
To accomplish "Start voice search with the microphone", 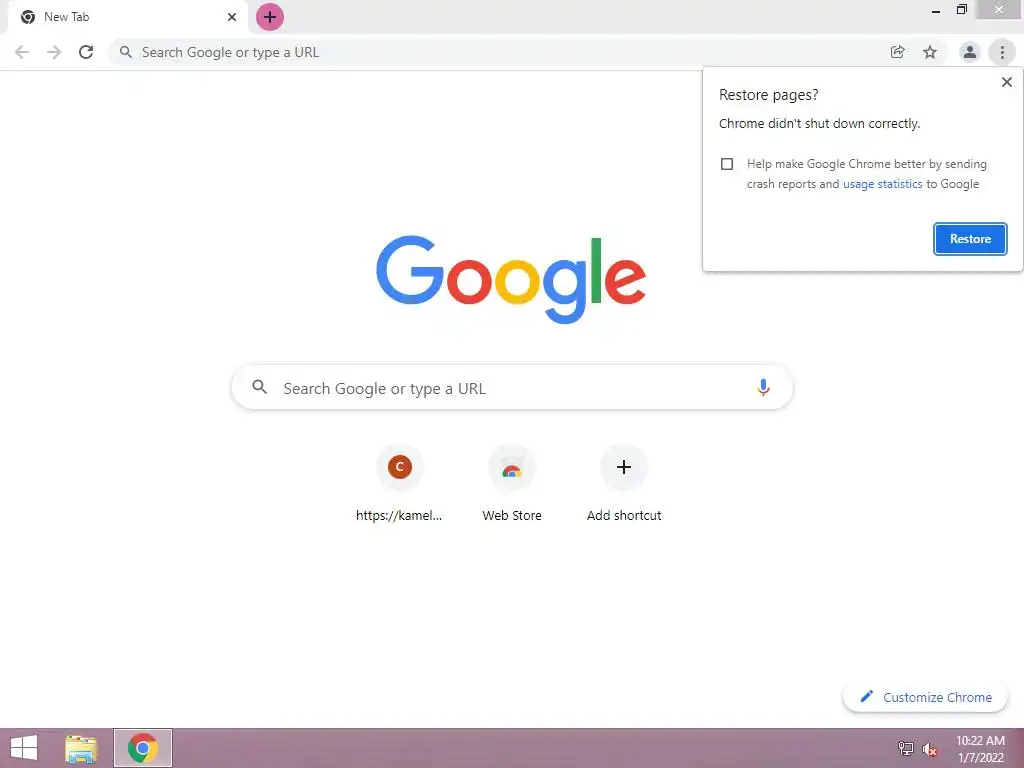I will click(763, 388).
